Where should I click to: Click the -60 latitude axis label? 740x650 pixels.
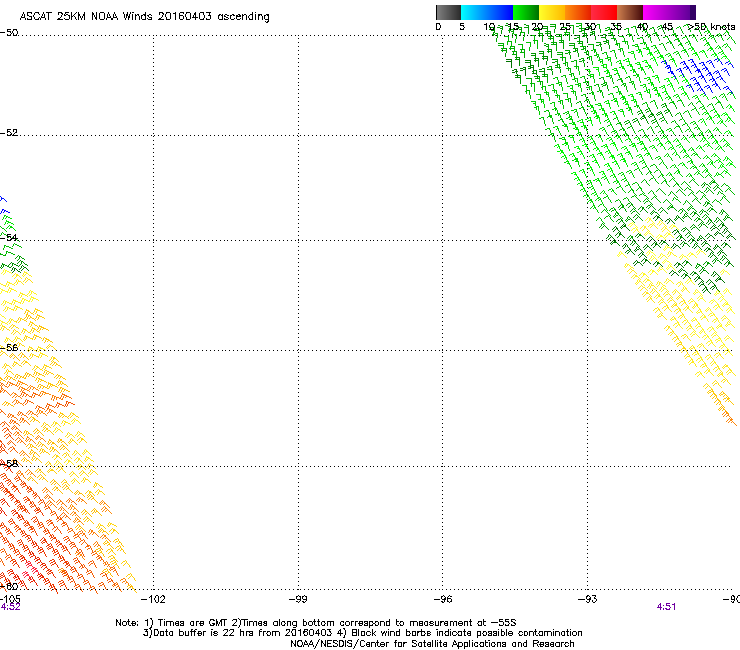[9, 586]
